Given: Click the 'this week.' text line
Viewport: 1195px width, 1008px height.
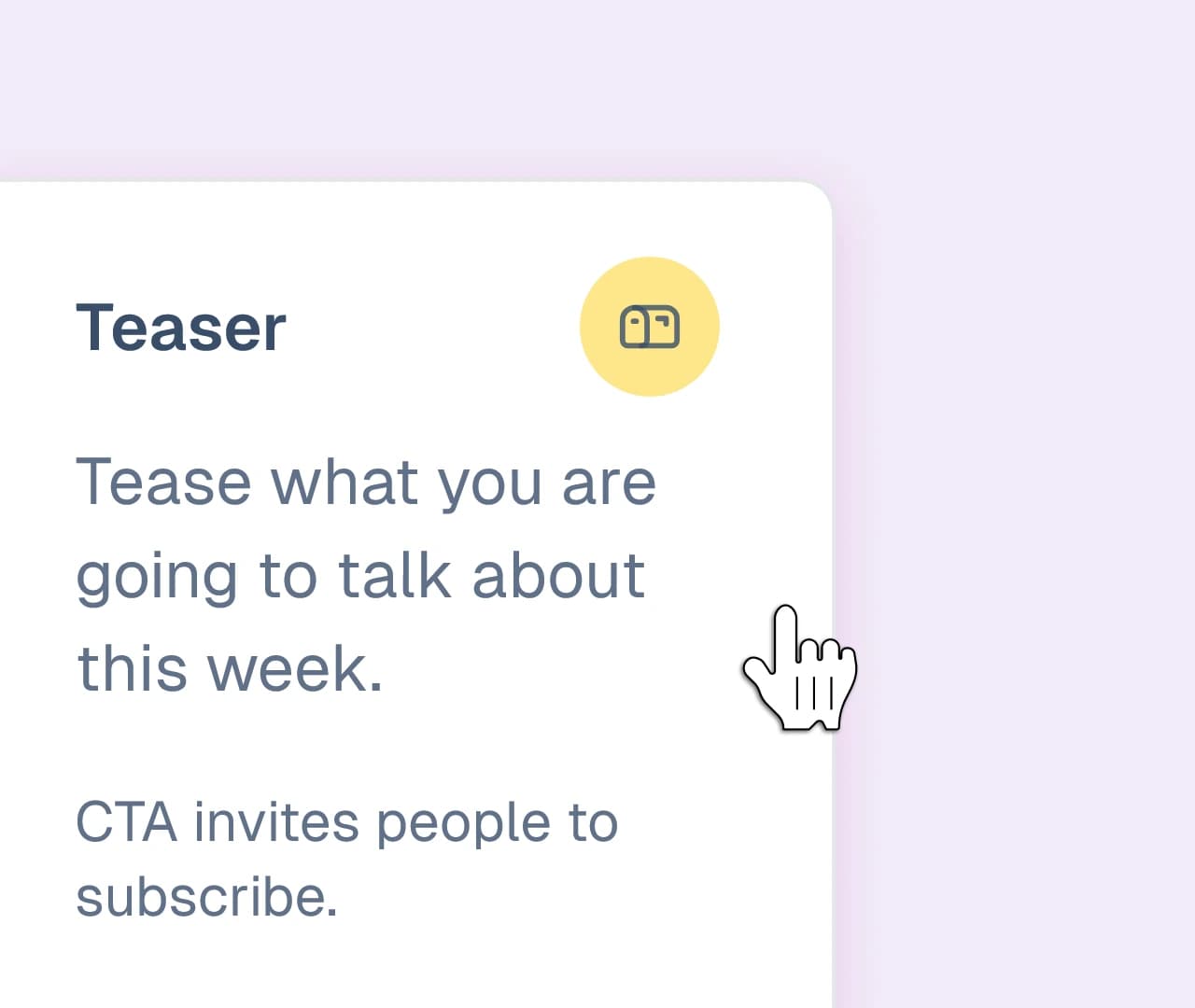Looking at the screenshot, I should tap(230, 669).
